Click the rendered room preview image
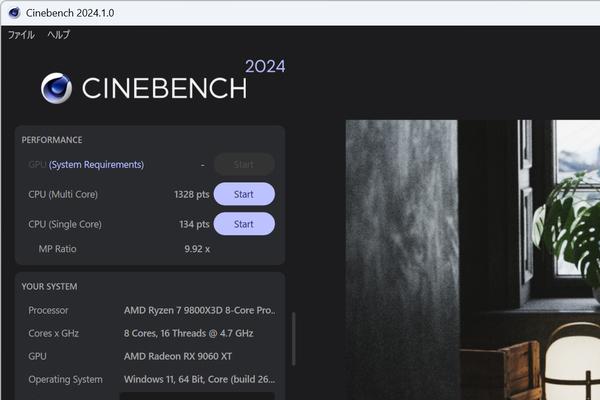The height and width of the screenshot is (400, 600). pyautogui.click(x=473, y=260)
